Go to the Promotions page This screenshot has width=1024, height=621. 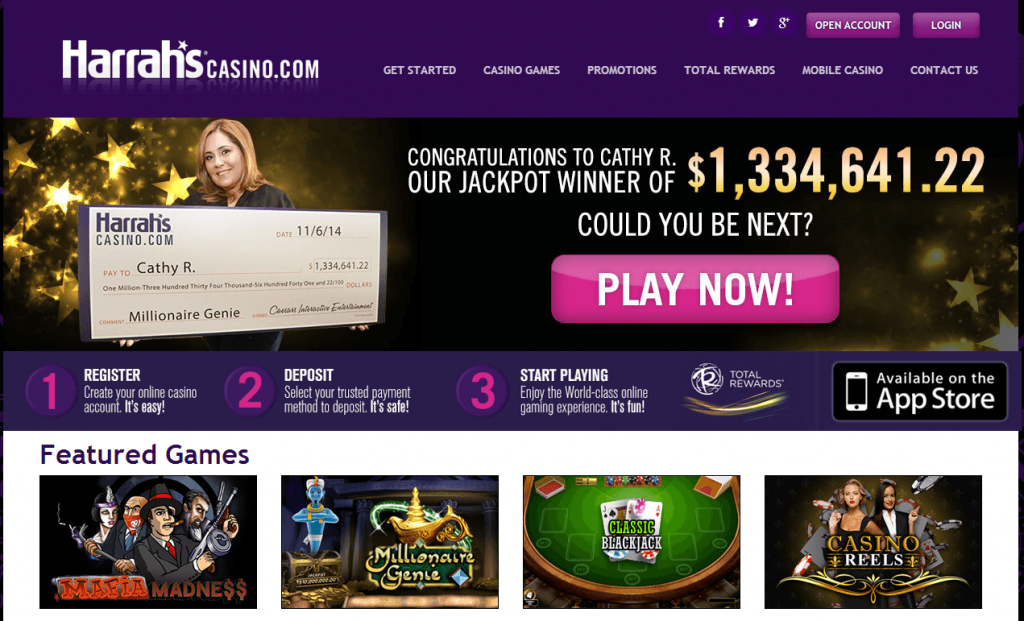click(622, 70)
